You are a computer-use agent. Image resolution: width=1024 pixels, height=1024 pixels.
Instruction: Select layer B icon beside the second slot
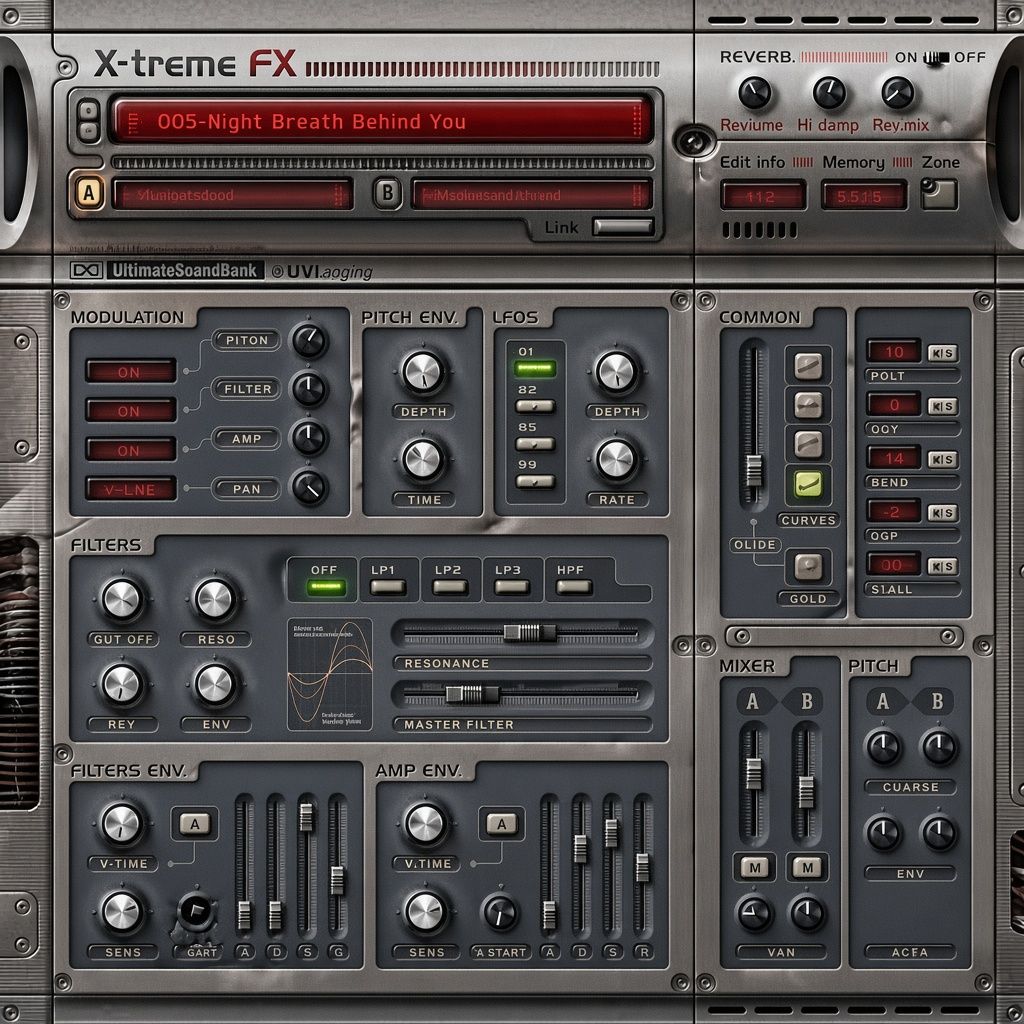point(387,193)
